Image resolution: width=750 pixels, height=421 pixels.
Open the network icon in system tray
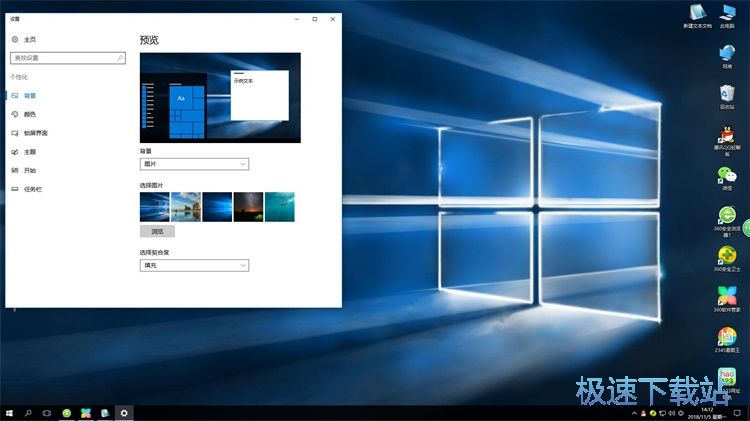(662, 413)
